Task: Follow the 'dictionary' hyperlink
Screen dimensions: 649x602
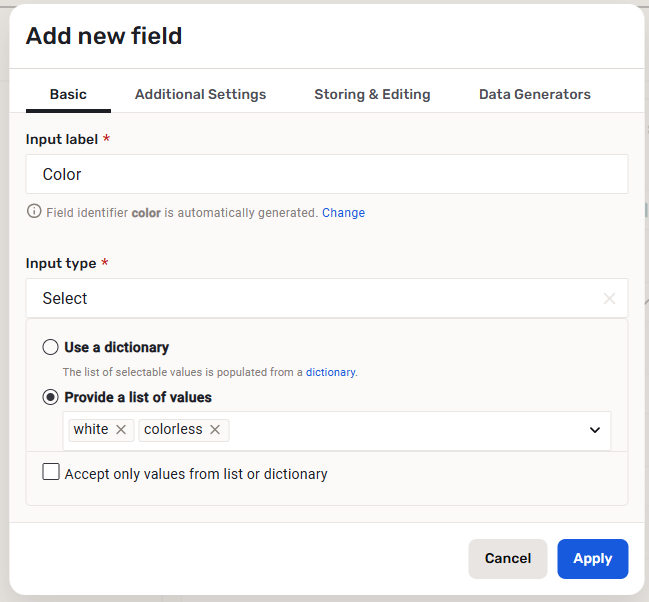Action: pos(330,372)
